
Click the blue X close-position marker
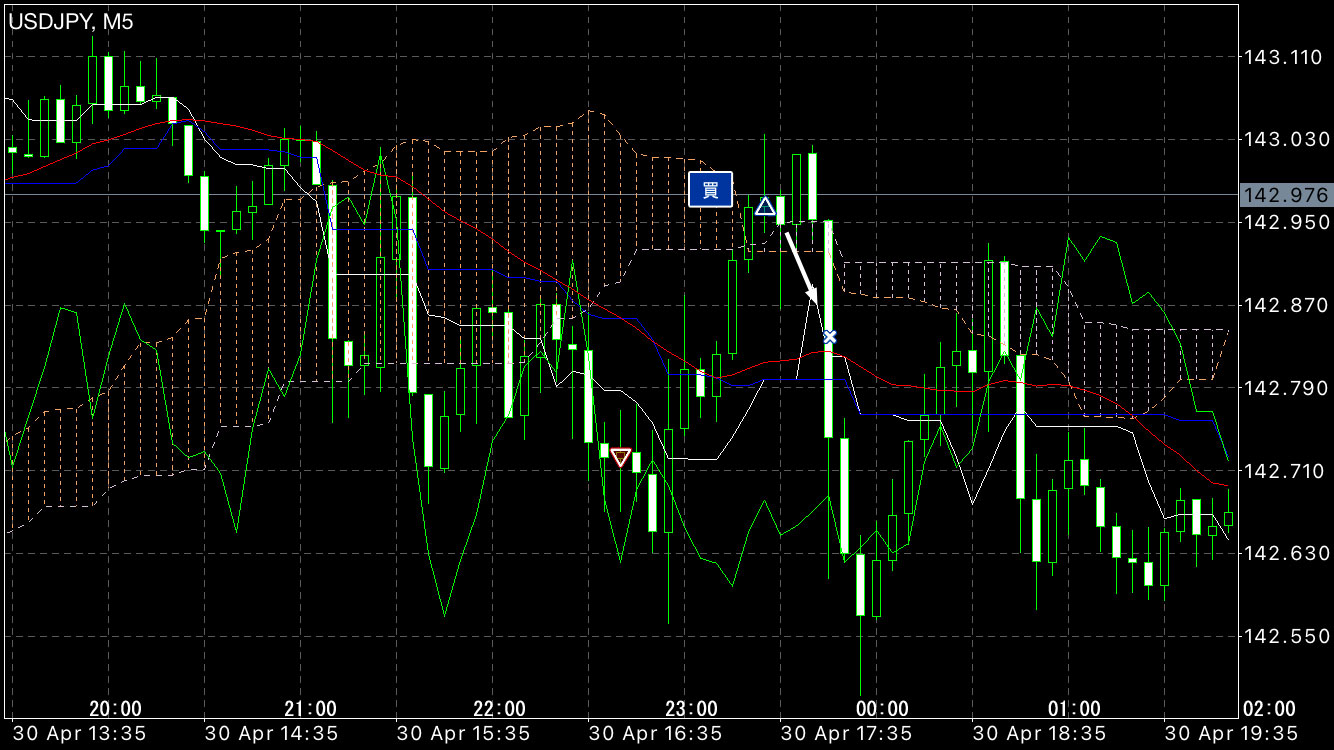click(x=829, y=336)
